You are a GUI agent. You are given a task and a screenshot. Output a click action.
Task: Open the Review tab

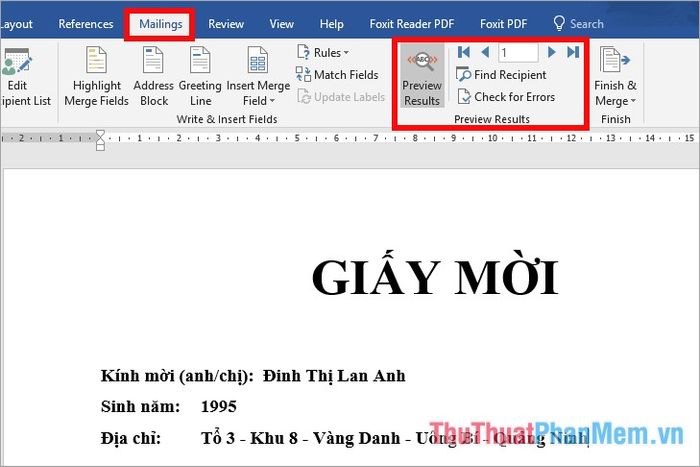point(226,24)
